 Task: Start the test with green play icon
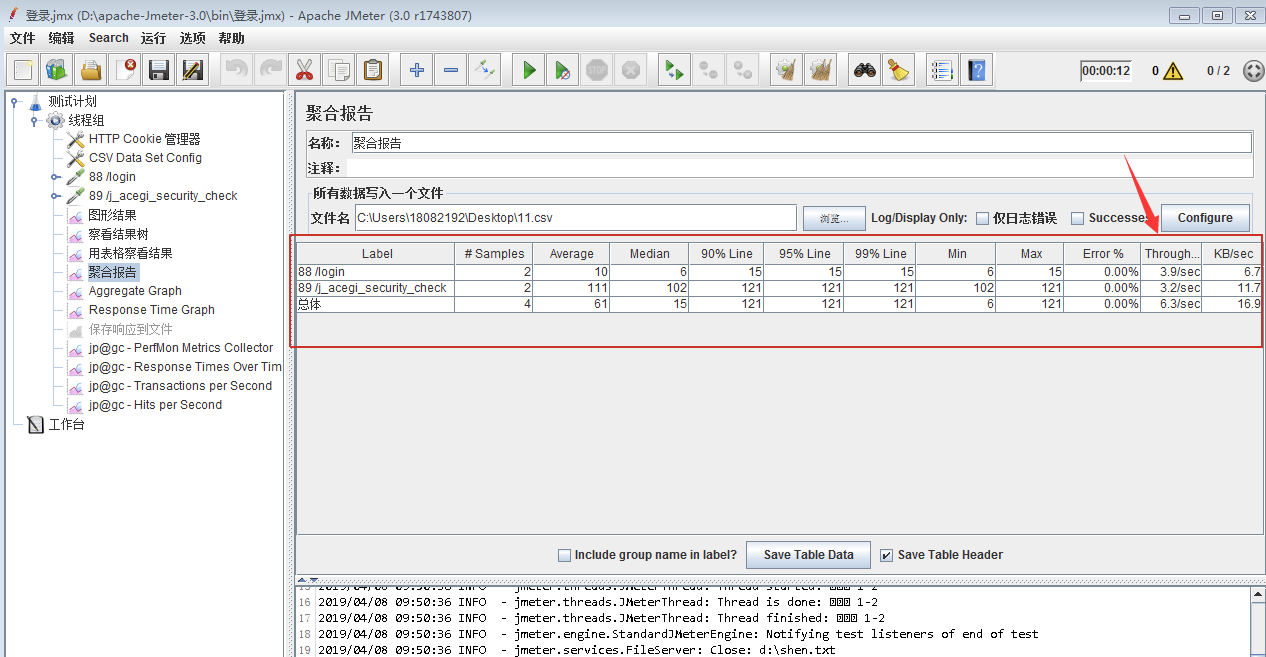tap(529, 70)
